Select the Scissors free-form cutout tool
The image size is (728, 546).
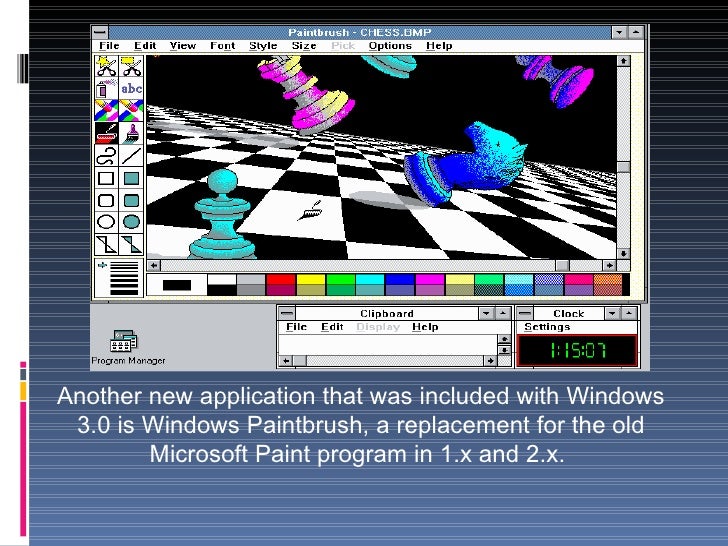coord(106,66)
